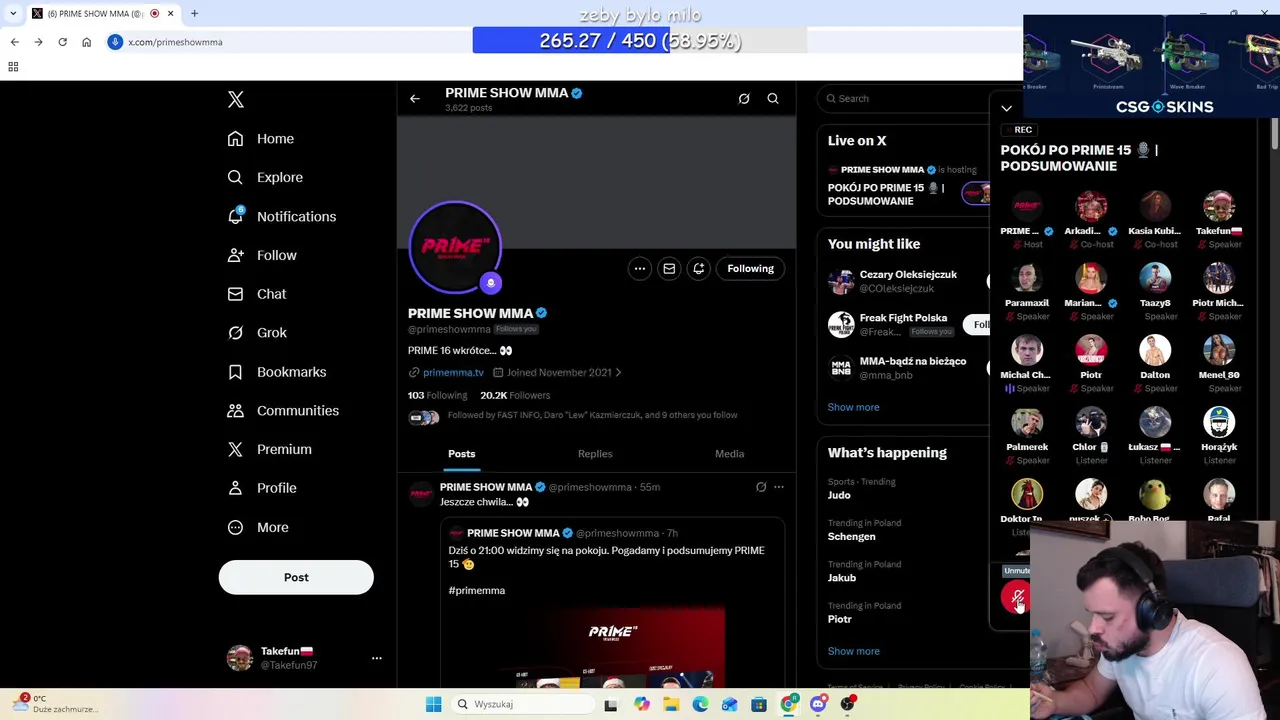Go back from PRIME SHOW MMA profile
Viewport: 1280px width, 720px height.
(x=415, y=99)
